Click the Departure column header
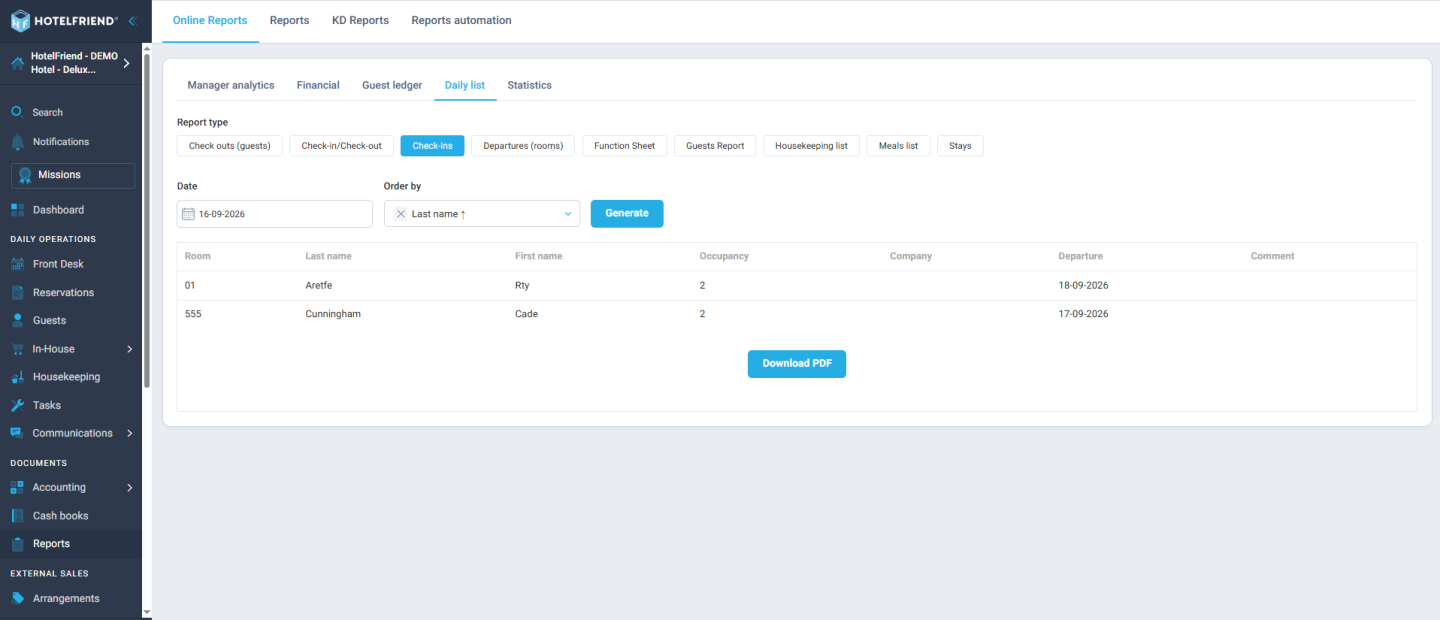The height and width of the screenshot is (620, 1440). tap(1080, 256)
